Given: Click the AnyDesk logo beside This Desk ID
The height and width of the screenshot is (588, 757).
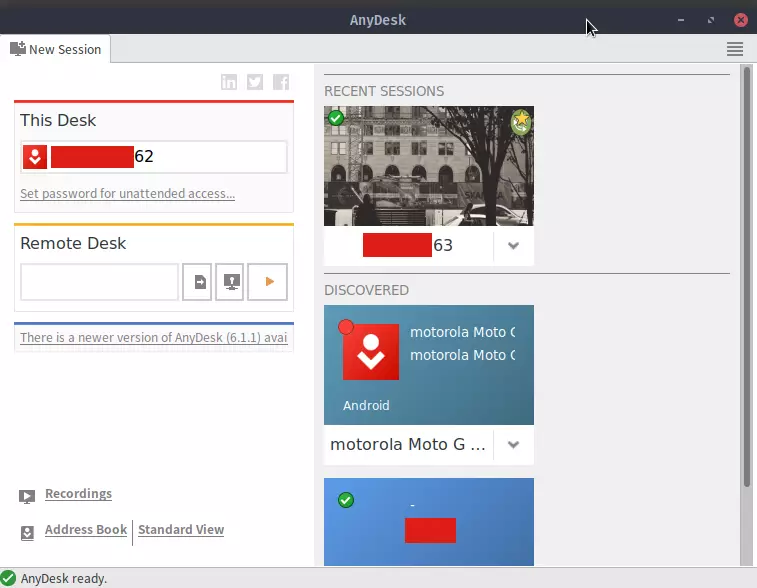Looking at the screenshot, I should [x=35, y=157].
